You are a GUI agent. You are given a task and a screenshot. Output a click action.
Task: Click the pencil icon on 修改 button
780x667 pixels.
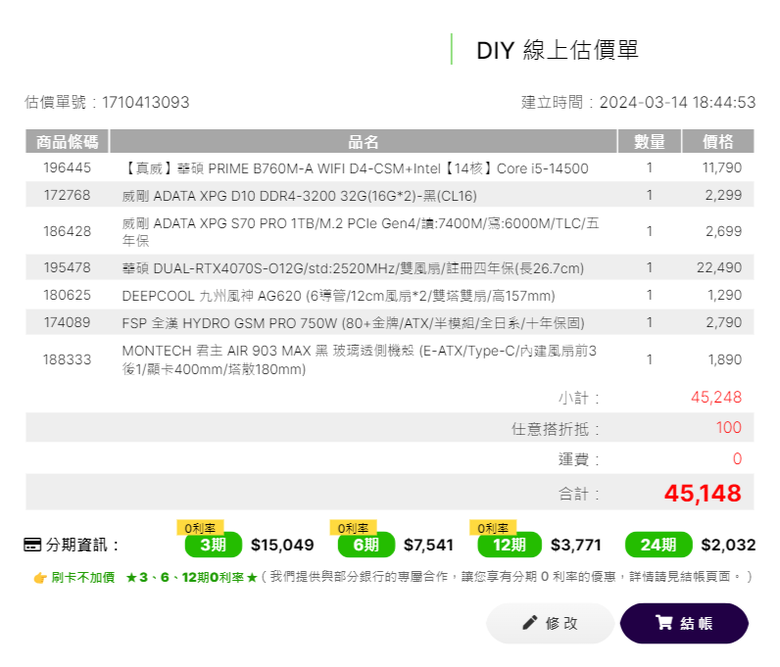coord(530,622)
